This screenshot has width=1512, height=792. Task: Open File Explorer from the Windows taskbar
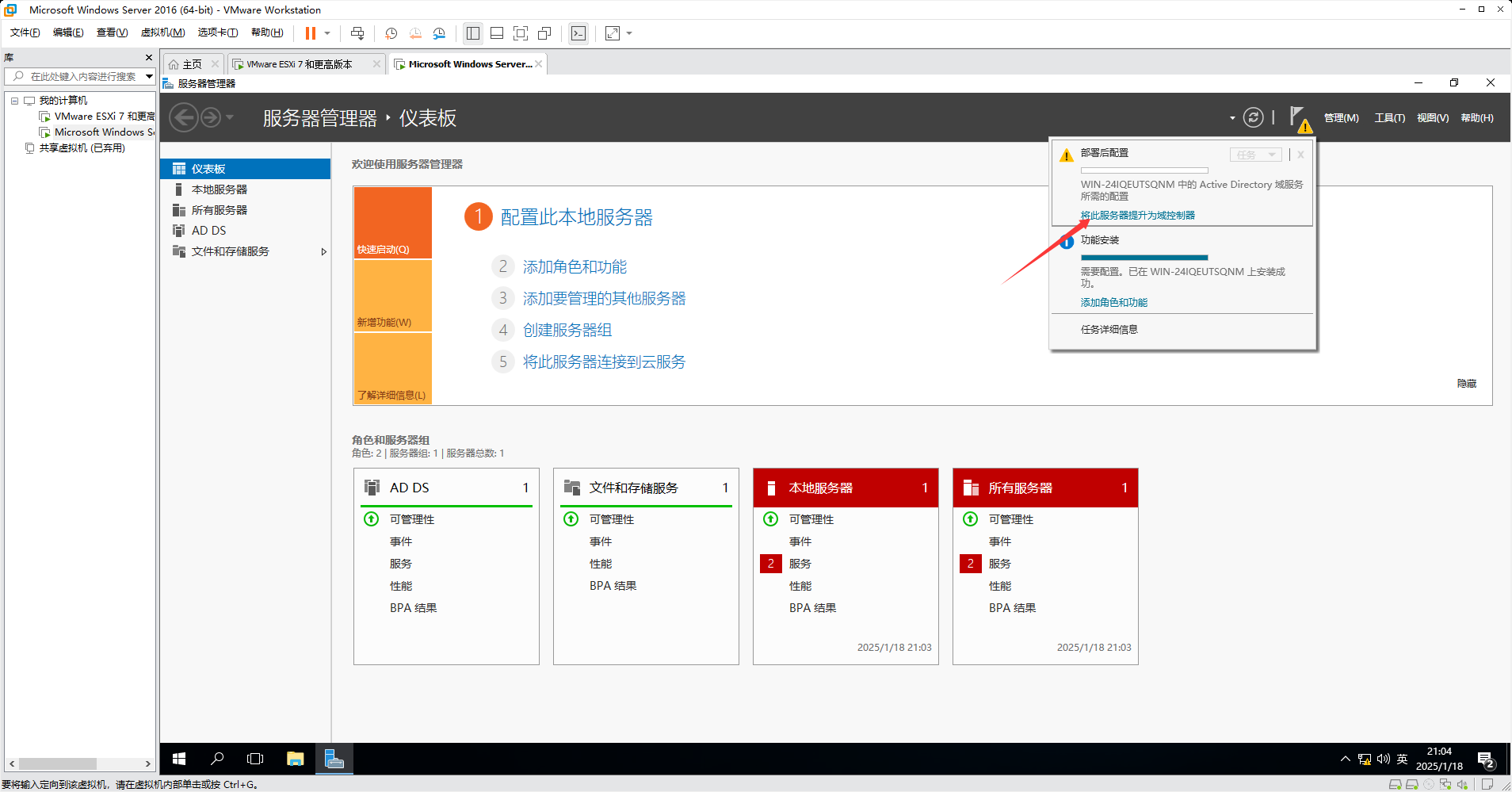pyautogui.click(x=295, y=759)
